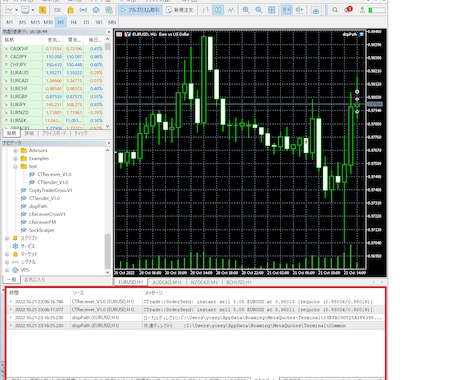This screenshot has width=460, height=380.
Task: Switch to ティック tab
Action: [80, 133]
